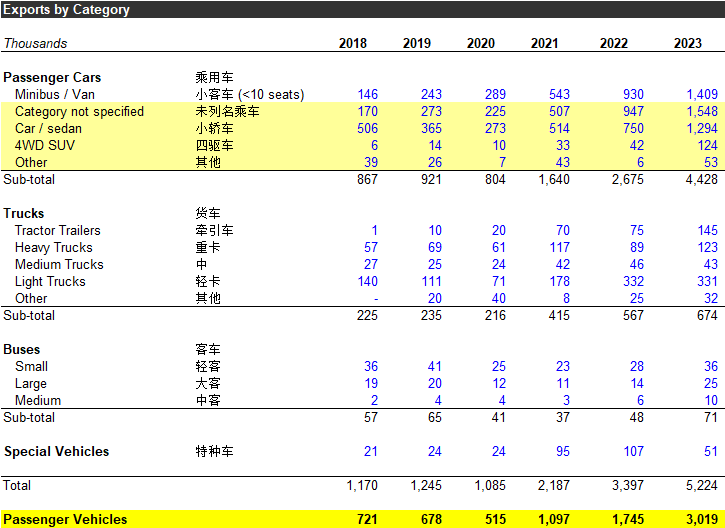Click the 'Category not specified' row label
The height and width of the screenshot is (528, 725).
79,111
